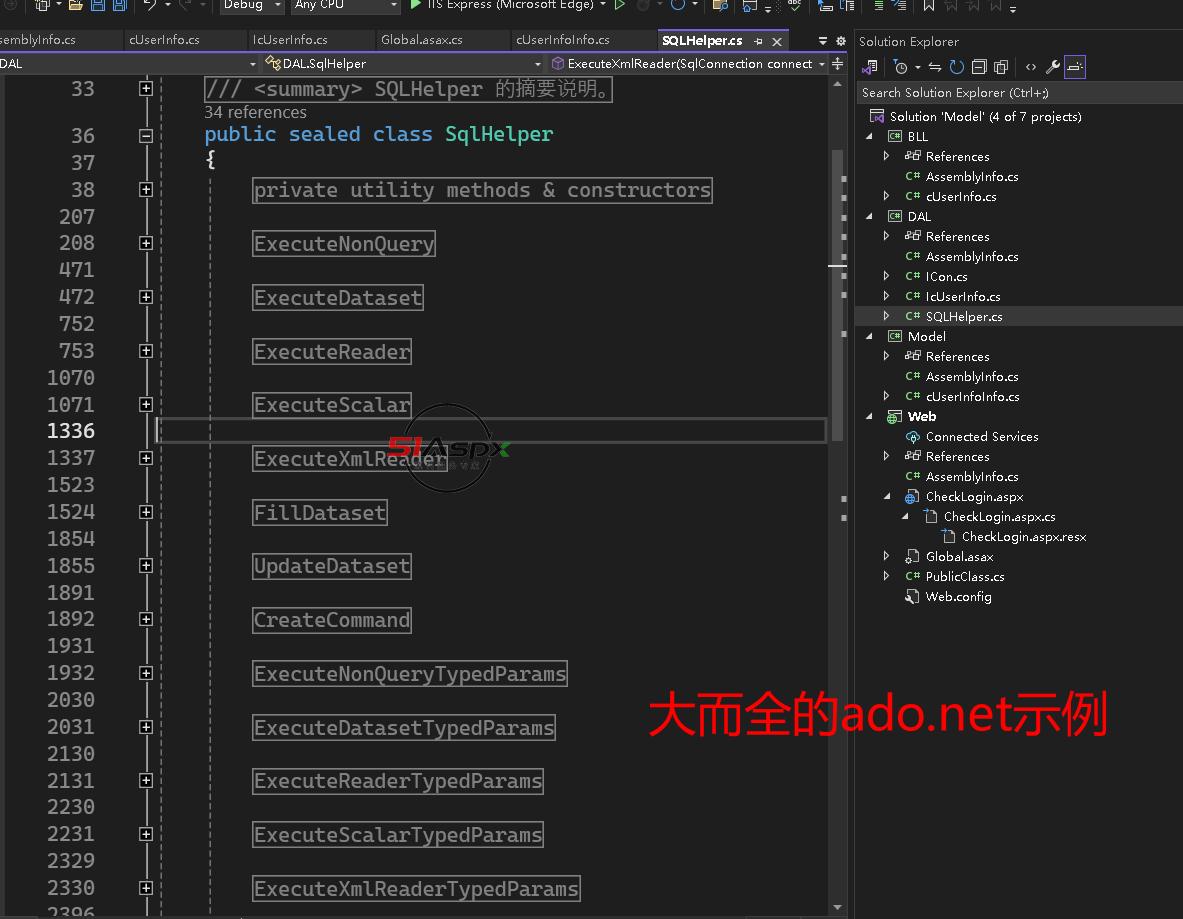Expand the ExecuteNonQuery region on line 208

pos(146,243)
